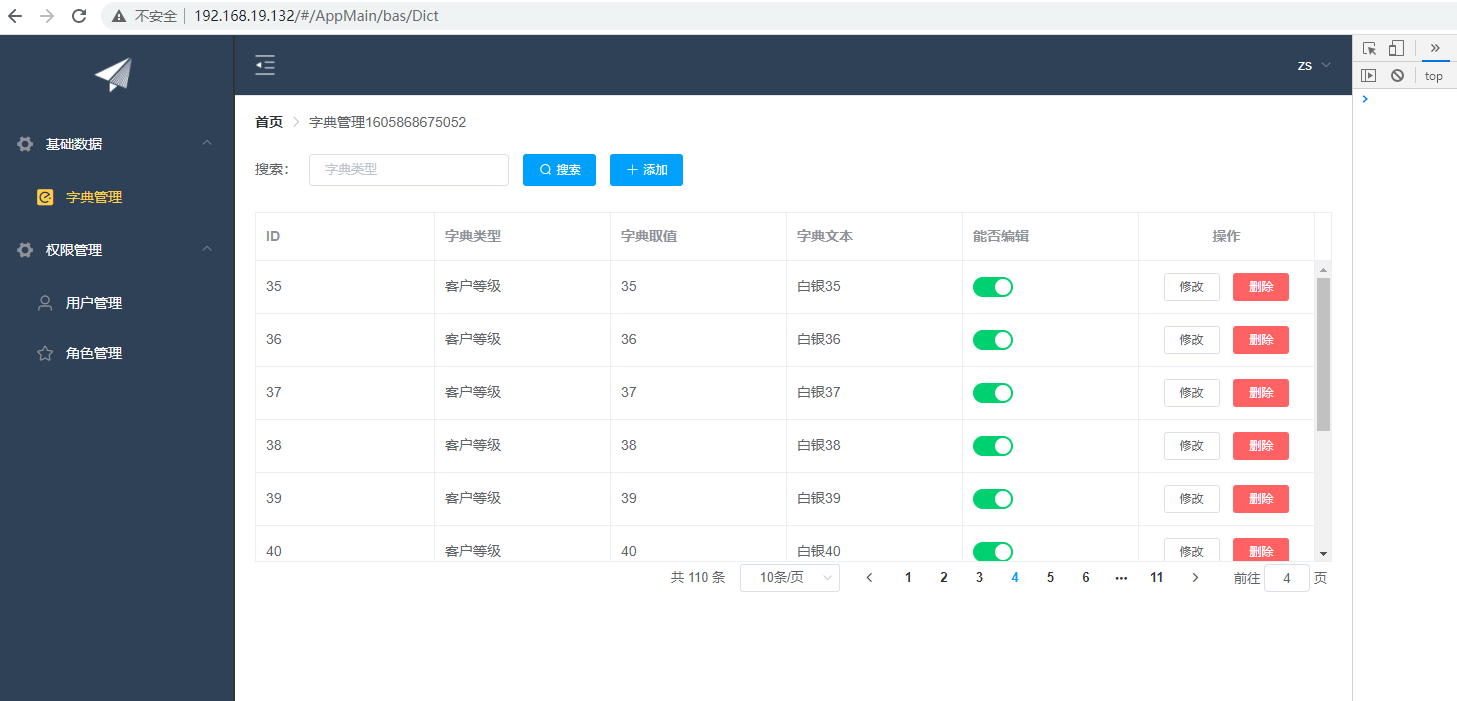Go to page 11 in pagination
1457x701 pixels.
(1157, 578)
